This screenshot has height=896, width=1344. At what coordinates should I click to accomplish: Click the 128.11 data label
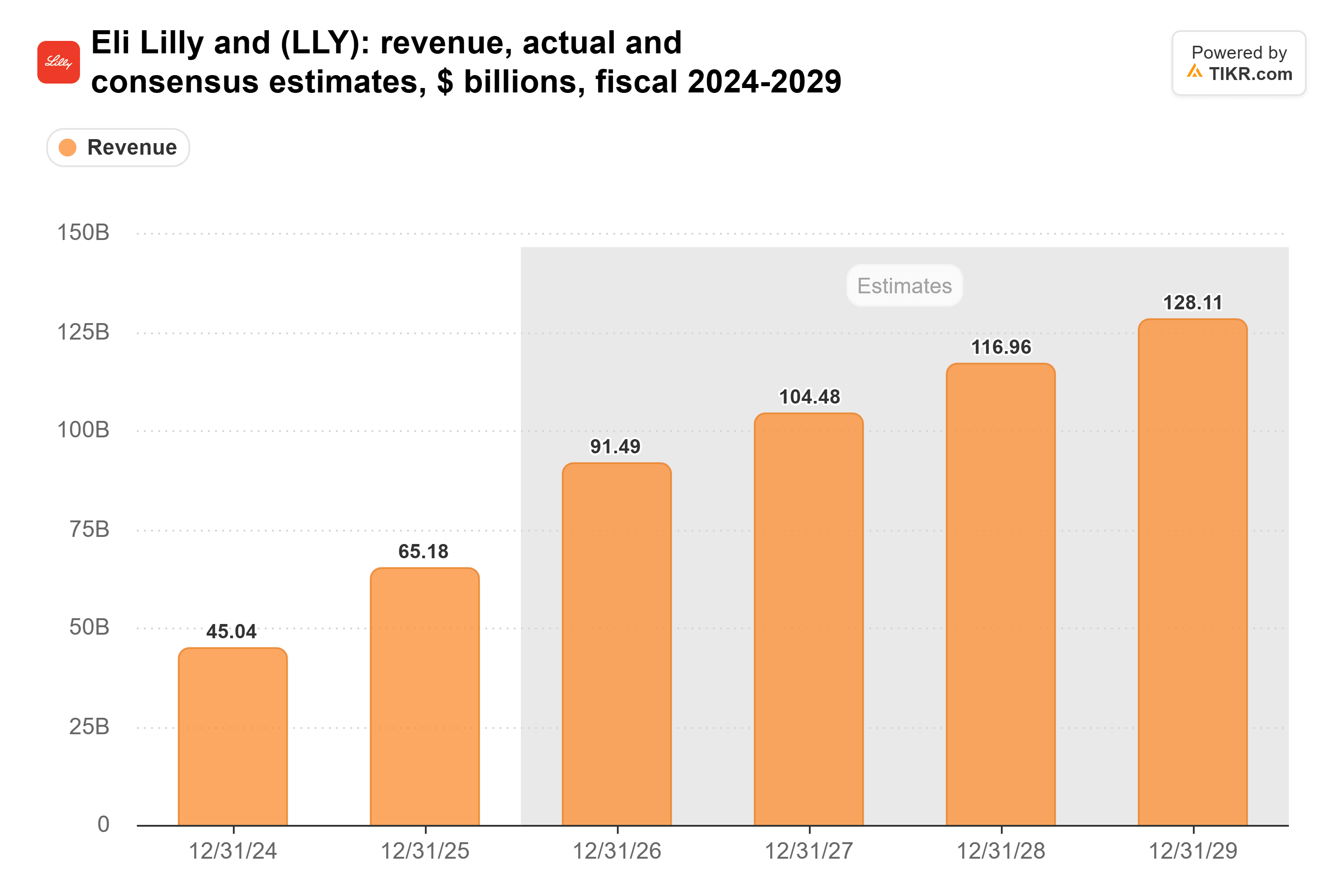1193,302
